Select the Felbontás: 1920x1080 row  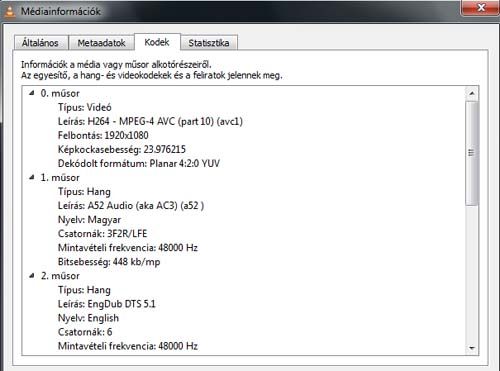[x=103, y=135]
